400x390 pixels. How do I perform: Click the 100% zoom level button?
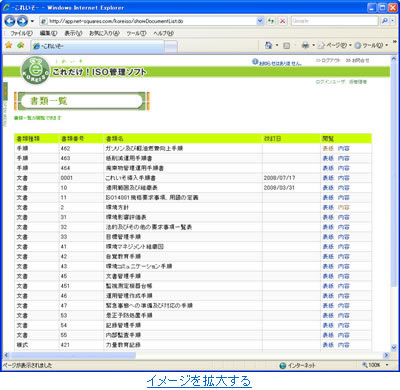point(371,365)
